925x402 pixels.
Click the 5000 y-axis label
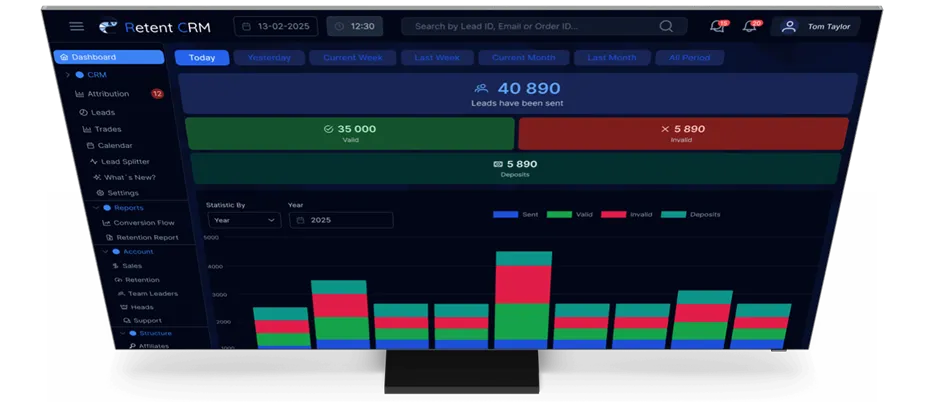click(x=211, y=238)
